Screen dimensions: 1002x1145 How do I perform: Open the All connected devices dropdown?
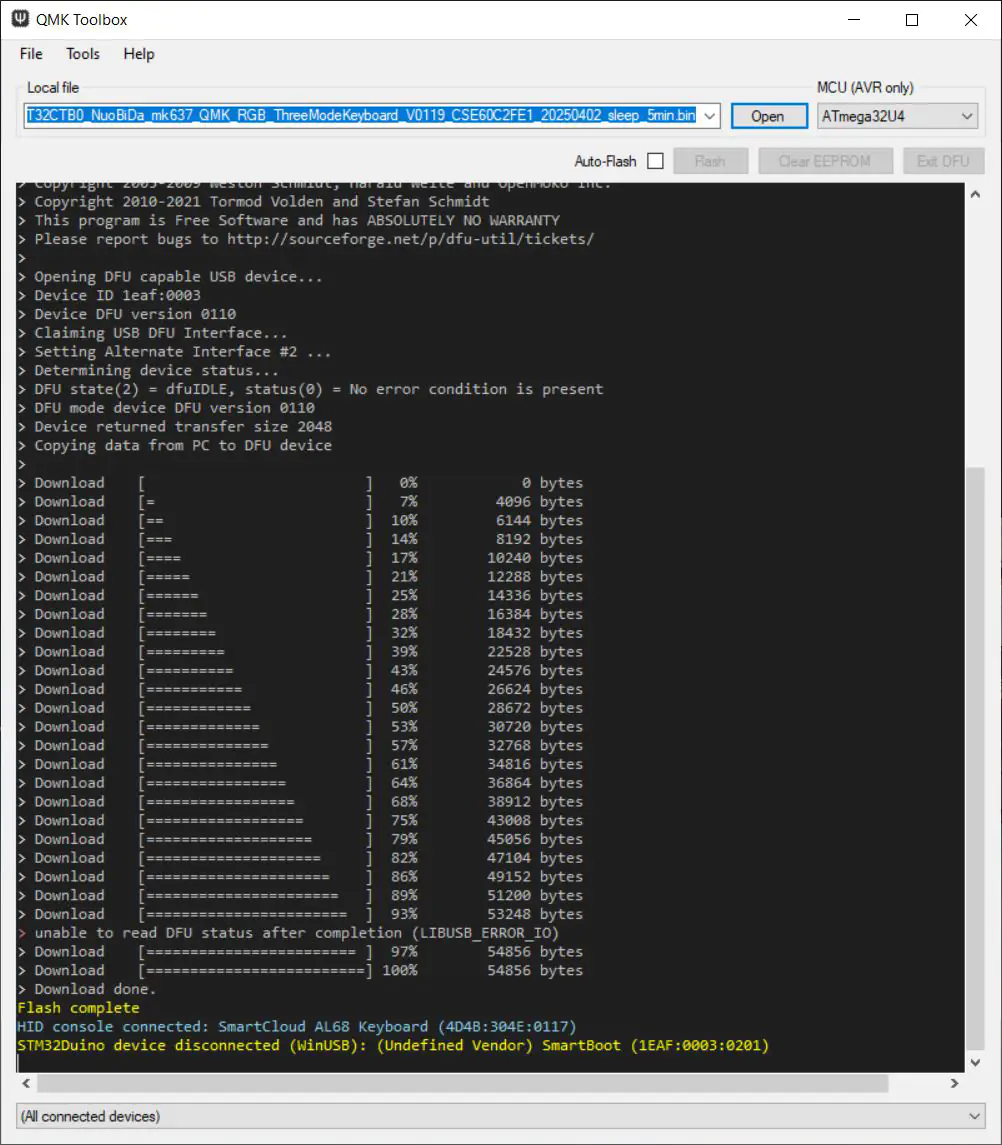pos(500,1116)
